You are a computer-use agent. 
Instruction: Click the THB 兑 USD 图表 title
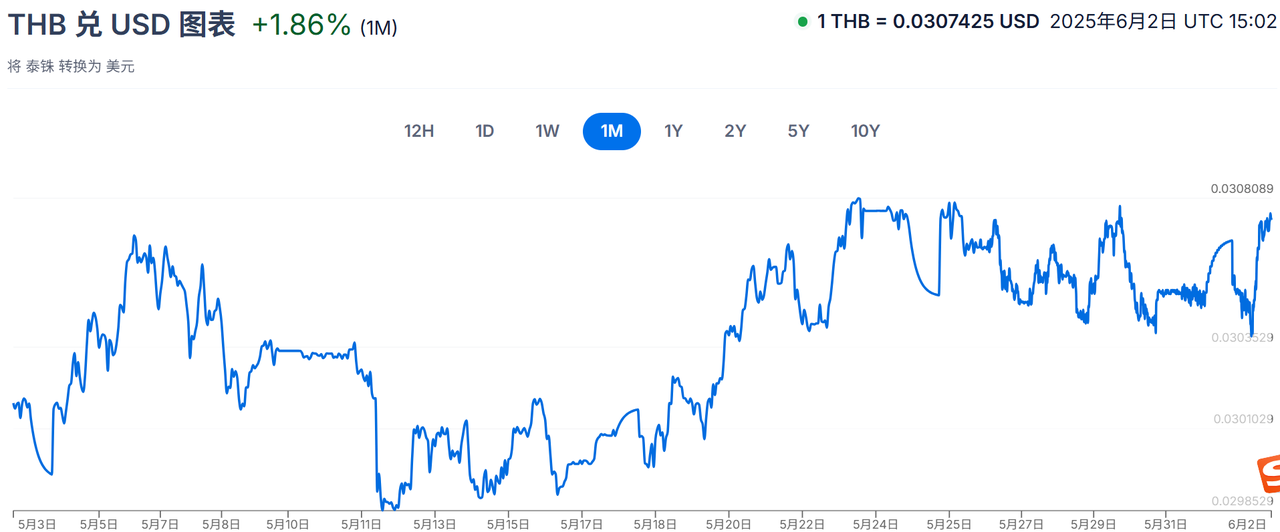(121, 24)
